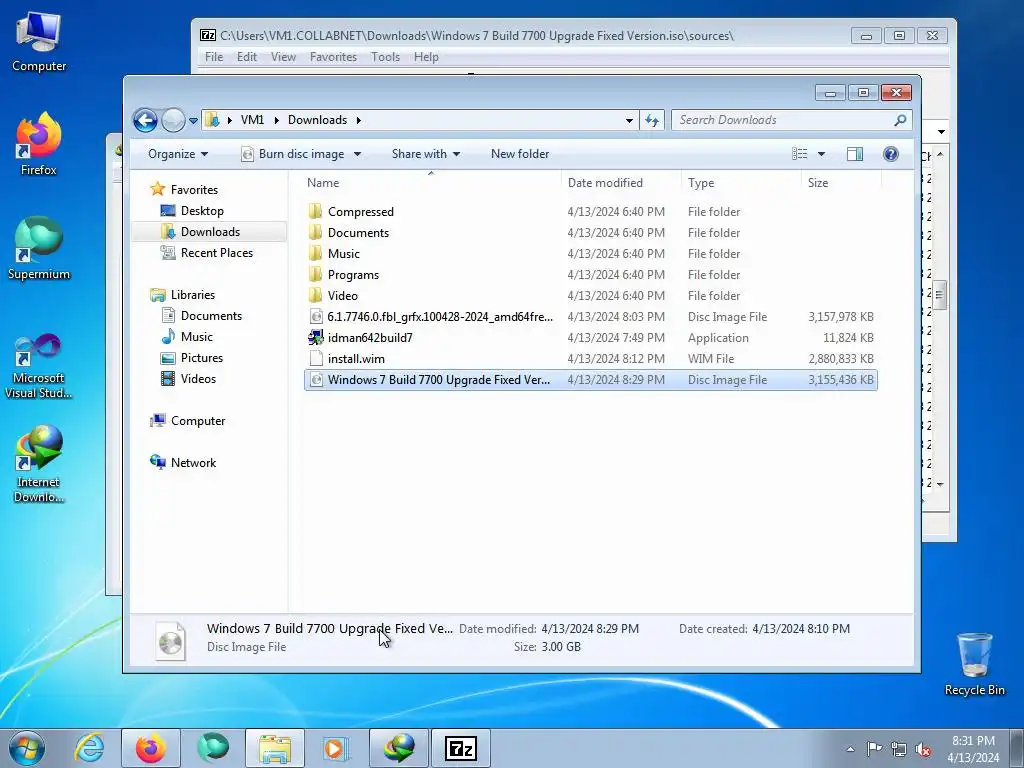Open Help menu in 7-Zip window
The image size is (1024, 768).
click(426, 57)
